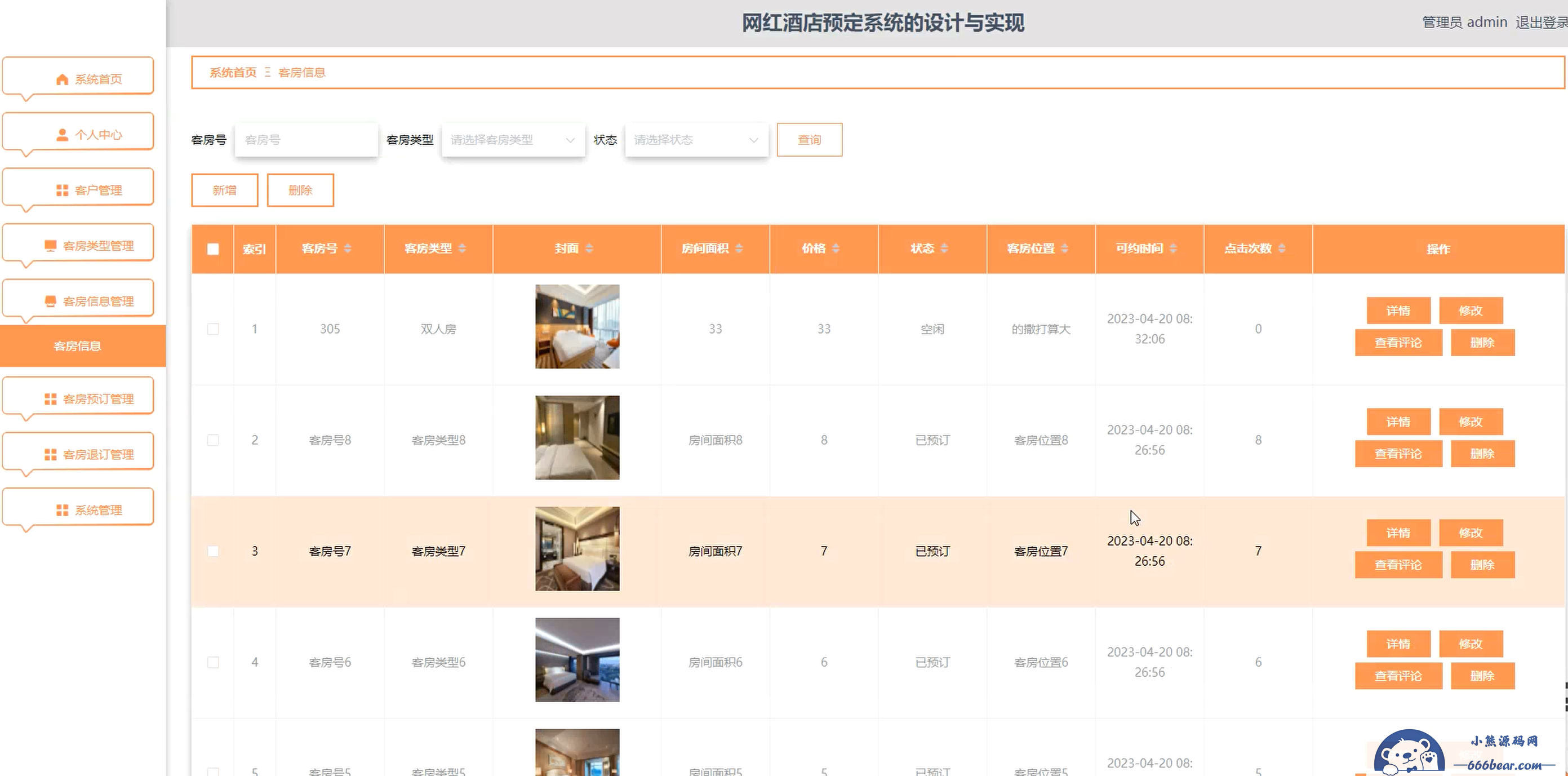
Task: Sort by 客房位置 column arrows
Action: tap(1065, 249)
